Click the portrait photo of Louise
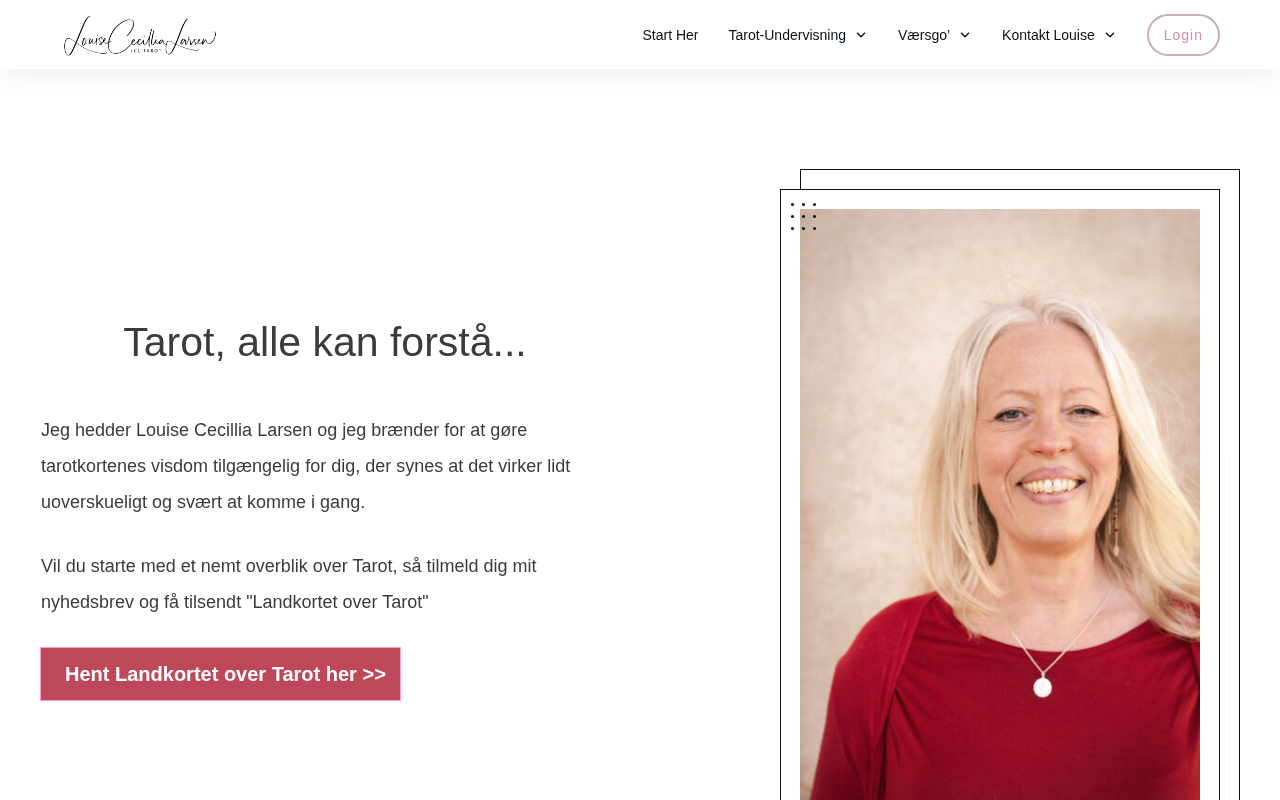The image size is (1280, 800). [1000, 504]
